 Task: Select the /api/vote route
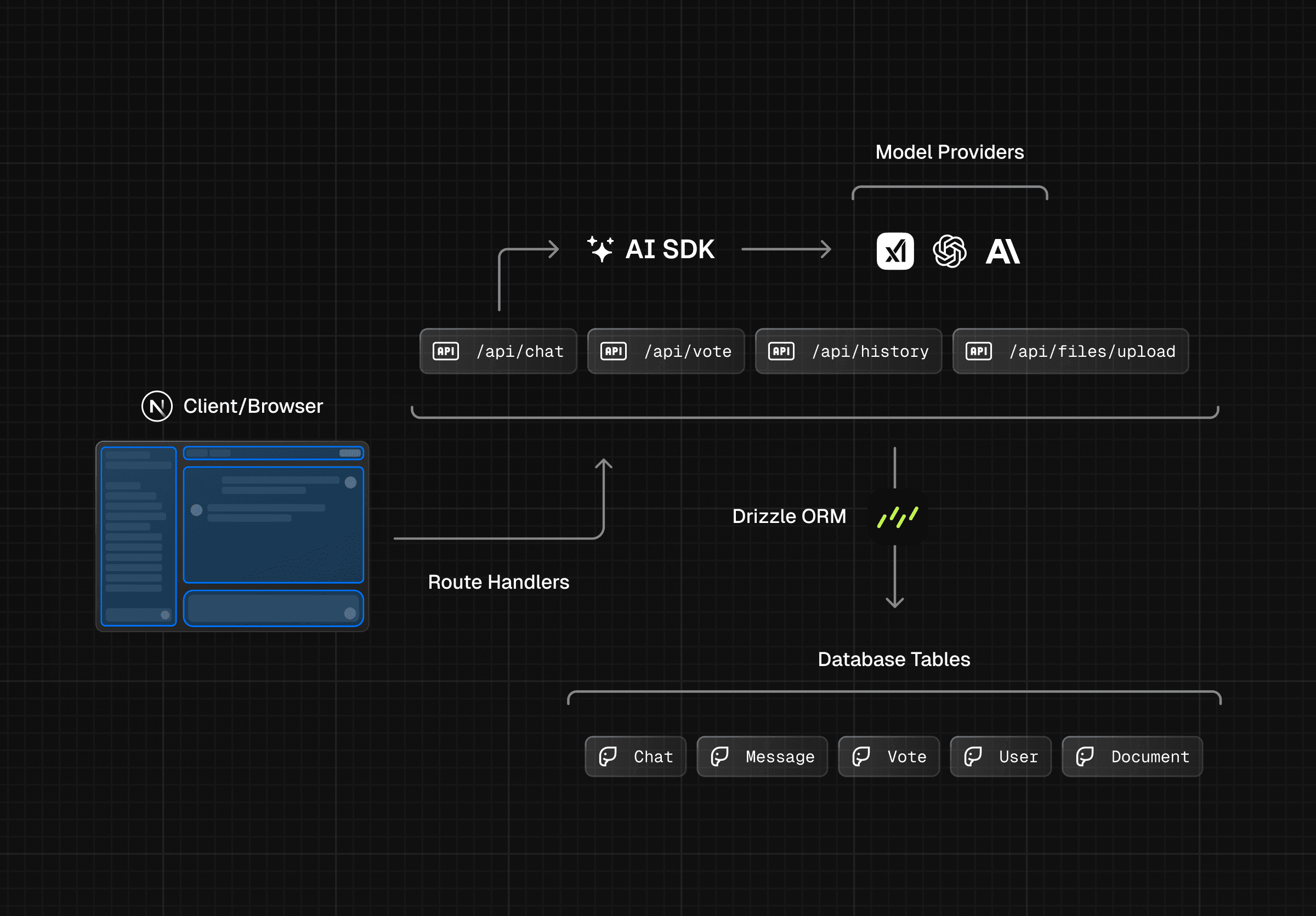coord(666,351)
